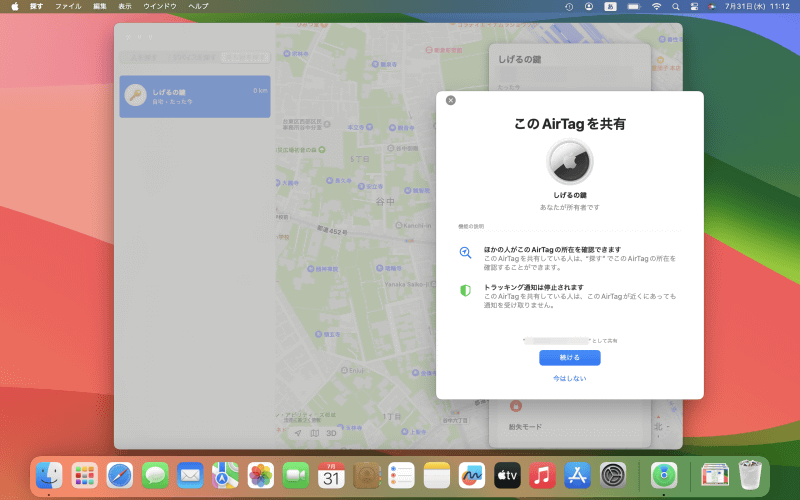Click the magnifier location icon in dialog
This screenshot has height=500, width=800.
coord(465,253)
